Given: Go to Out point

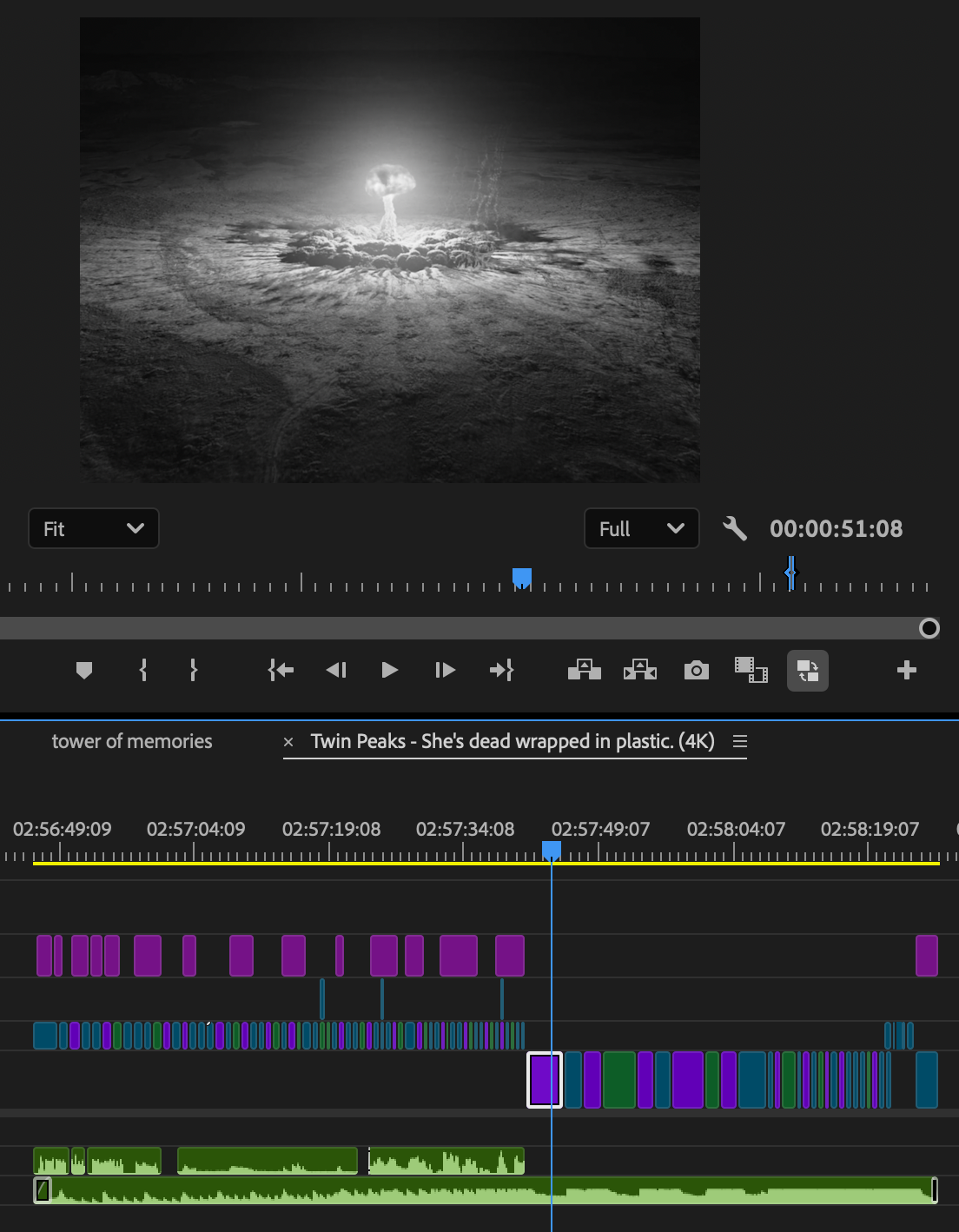Looking at the screenshot, I should tap(501, 670).
